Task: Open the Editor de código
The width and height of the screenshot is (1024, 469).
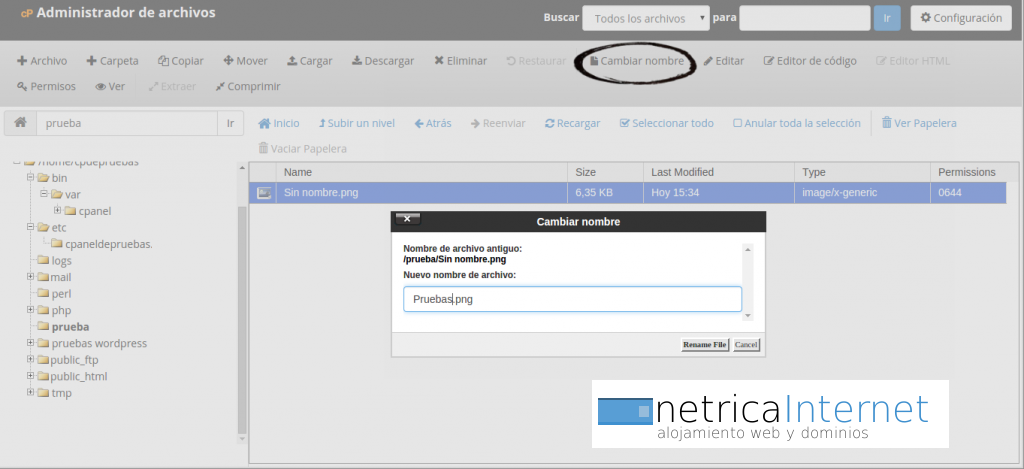Action: (810, 61)
